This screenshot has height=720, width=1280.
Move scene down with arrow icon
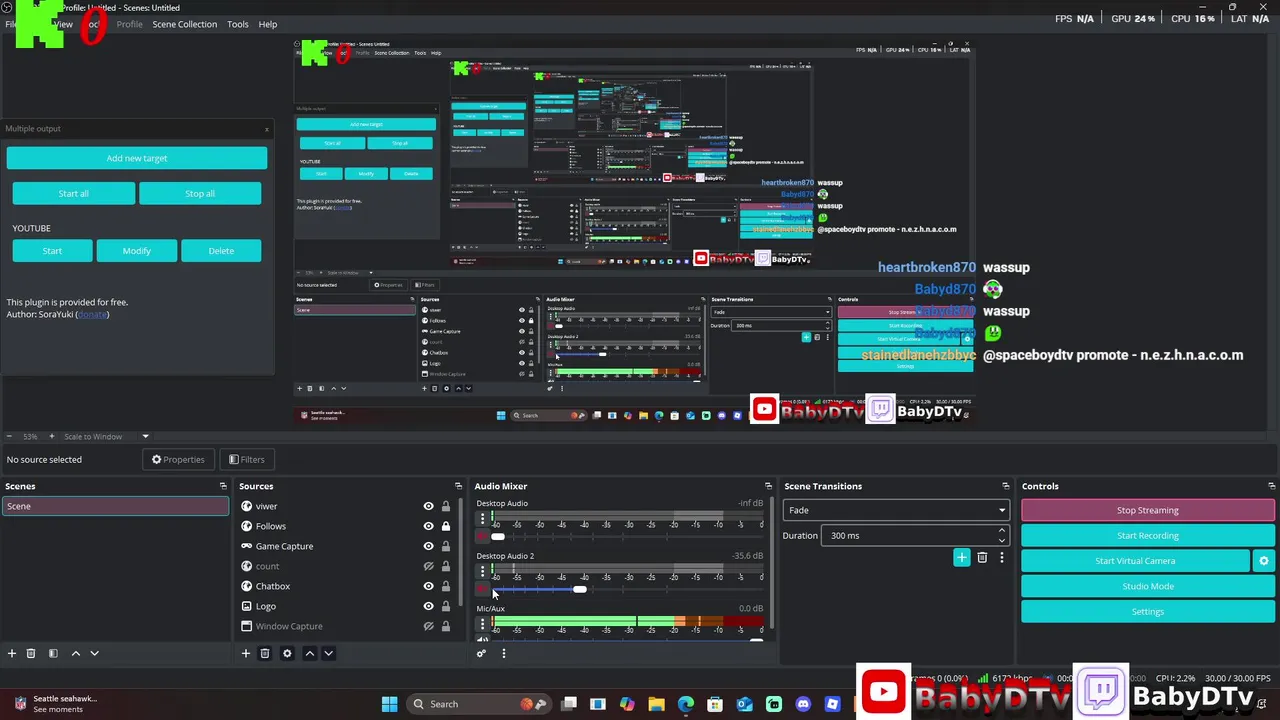94,653
